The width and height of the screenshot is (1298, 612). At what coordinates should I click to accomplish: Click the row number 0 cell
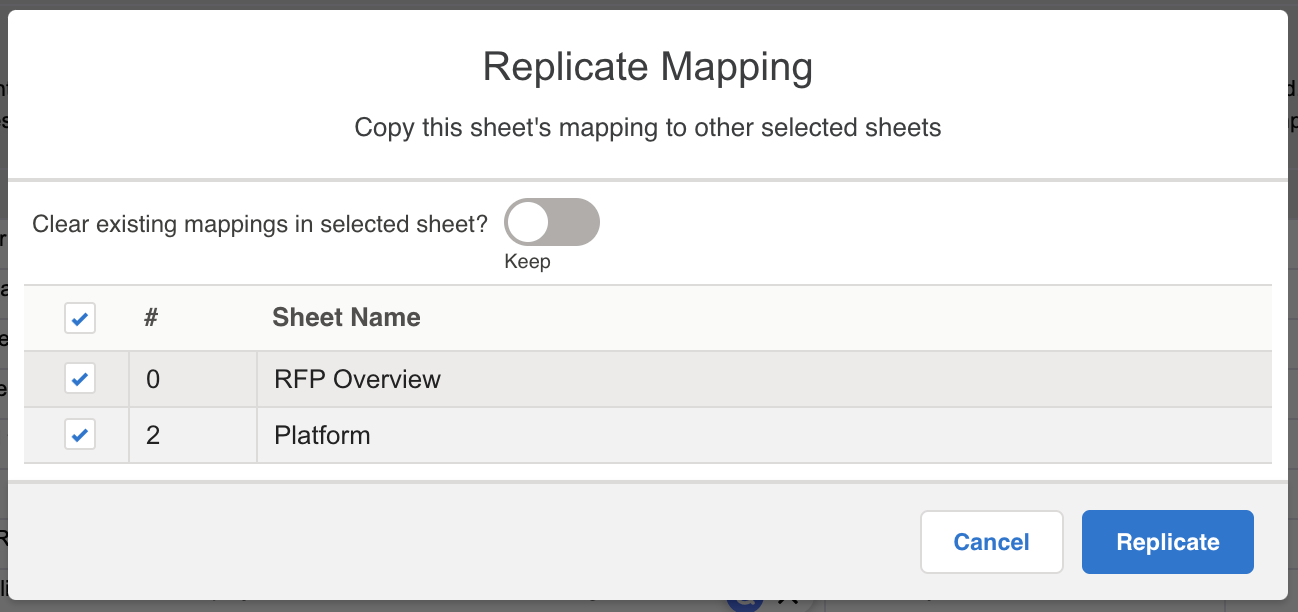pyautogui.click(x=193, y=379)
